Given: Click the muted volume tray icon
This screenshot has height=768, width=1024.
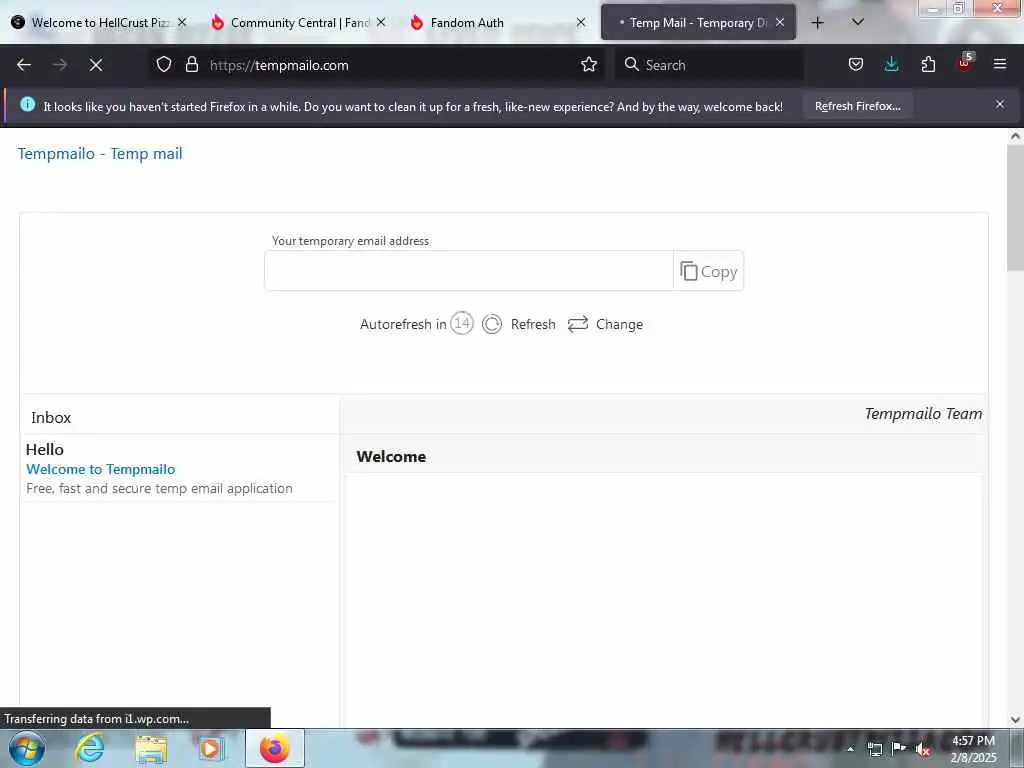Looking at the screenshot, I should 923,749.
